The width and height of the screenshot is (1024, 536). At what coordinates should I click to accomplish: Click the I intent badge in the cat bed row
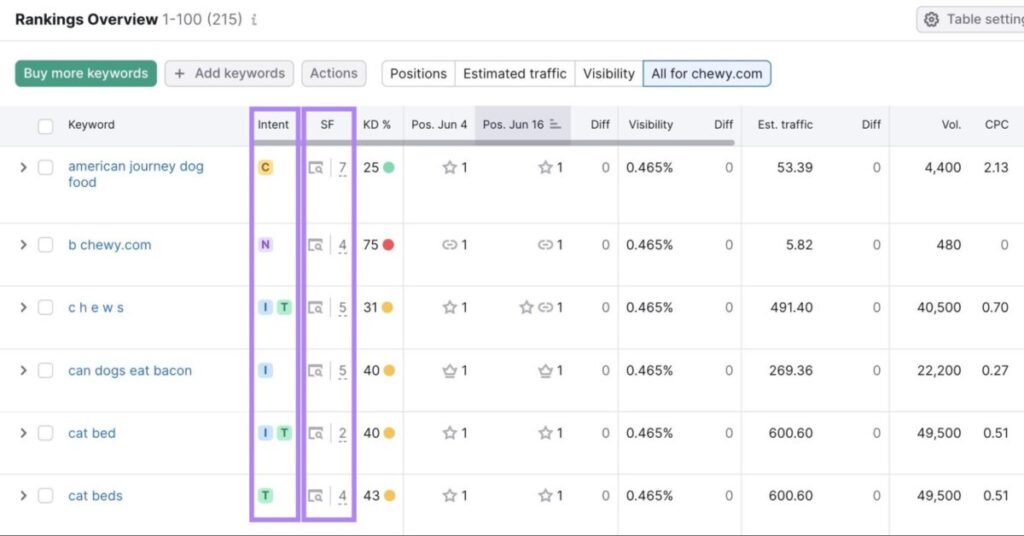[265, 433]
